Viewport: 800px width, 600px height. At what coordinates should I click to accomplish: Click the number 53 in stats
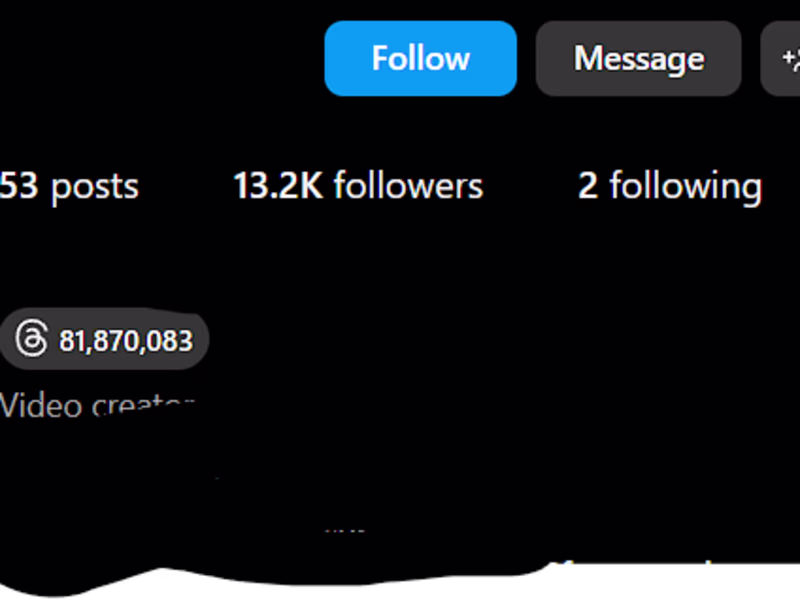(20, 186)
